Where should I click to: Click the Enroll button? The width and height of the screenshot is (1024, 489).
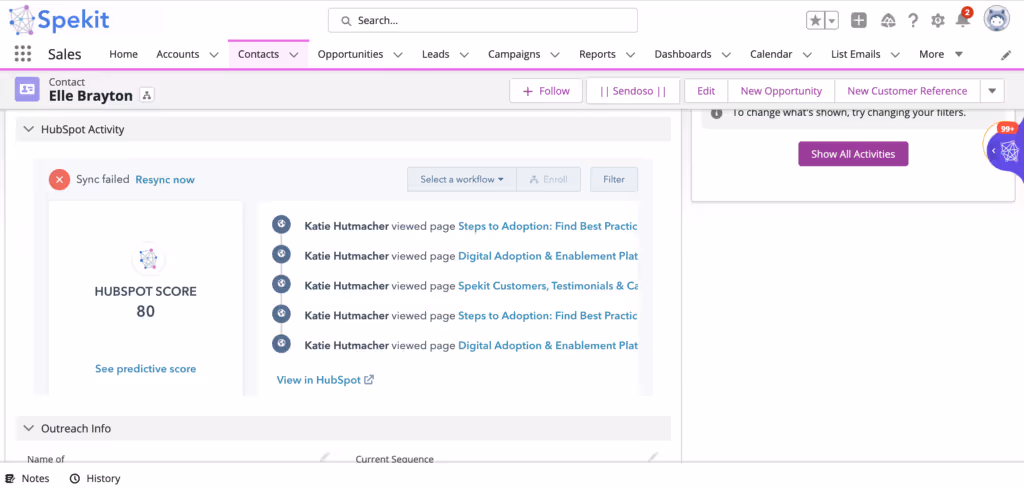coord(549,180)
